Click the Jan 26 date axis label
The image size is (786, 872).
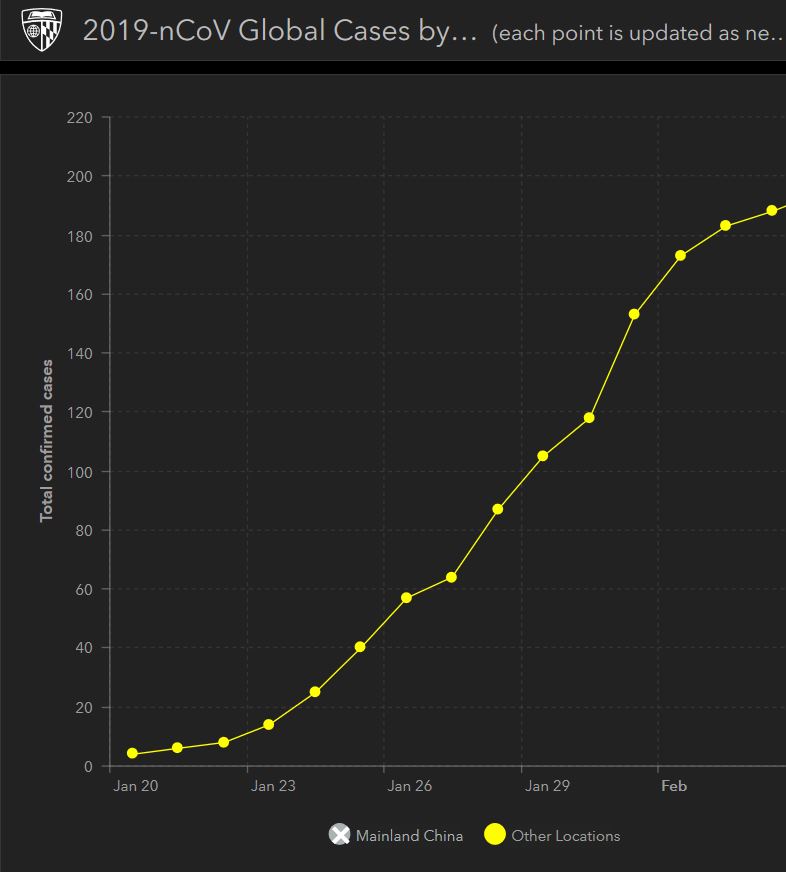click(410, 786)
